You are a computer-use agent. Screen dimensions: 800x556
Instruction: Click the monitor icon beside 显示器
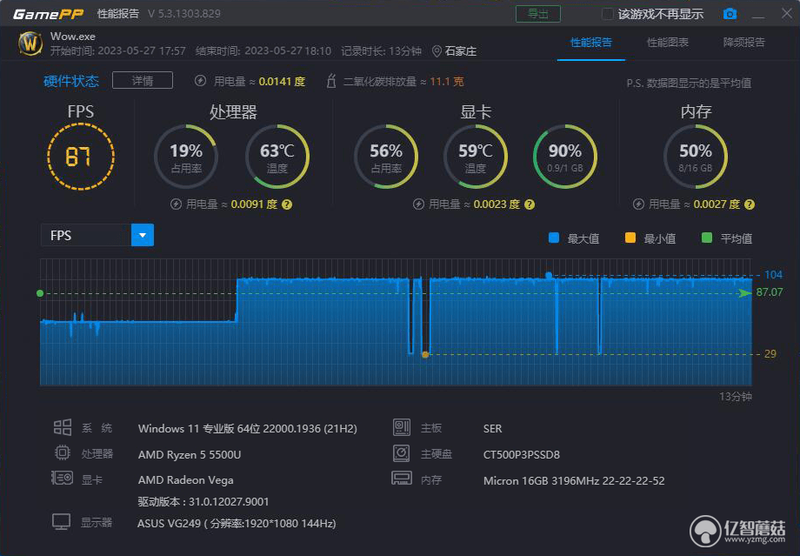(x=61, y=522)
